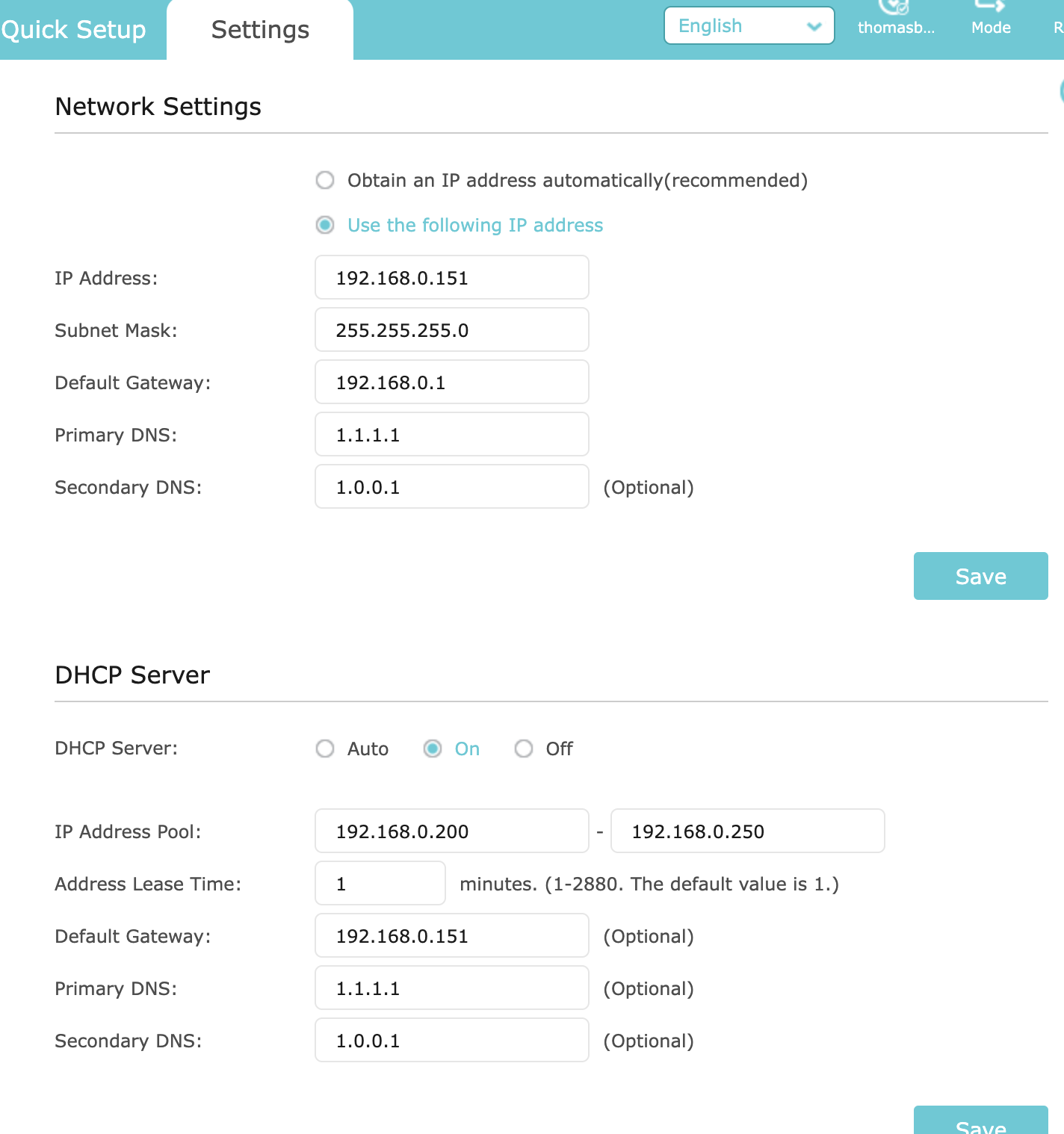Click the Network Settings Primary DNS field
Screen dimensions: 1064x1134
(x=451, y=435)
